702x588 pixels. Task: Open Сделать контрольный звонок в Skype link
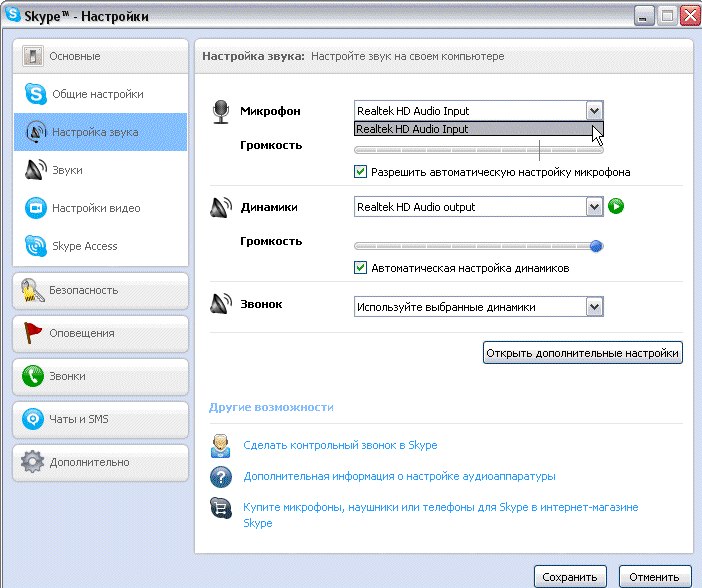pyautogui.click(x=340, y=445)
